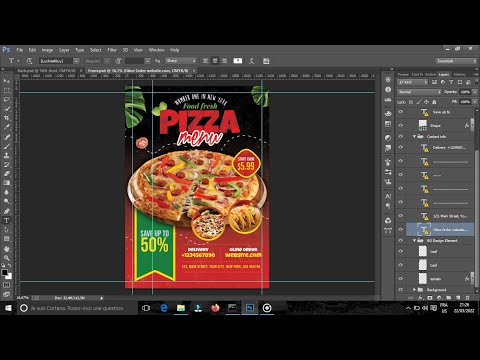
Task: Open Firefox from the taskbar
Action: pos(215,308)
